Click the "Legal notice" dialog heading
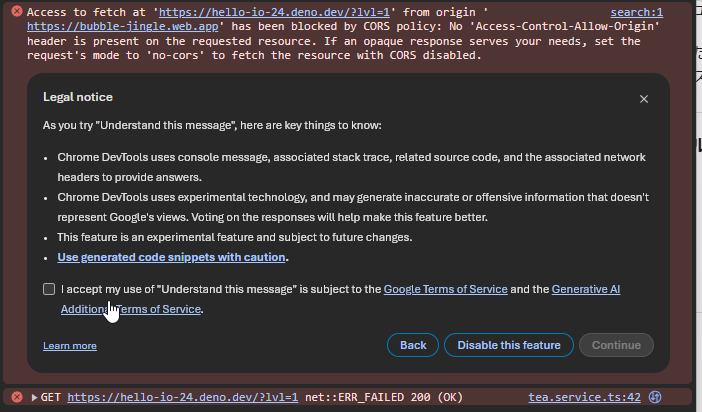 pyautogui.click(x=78, y=97)
